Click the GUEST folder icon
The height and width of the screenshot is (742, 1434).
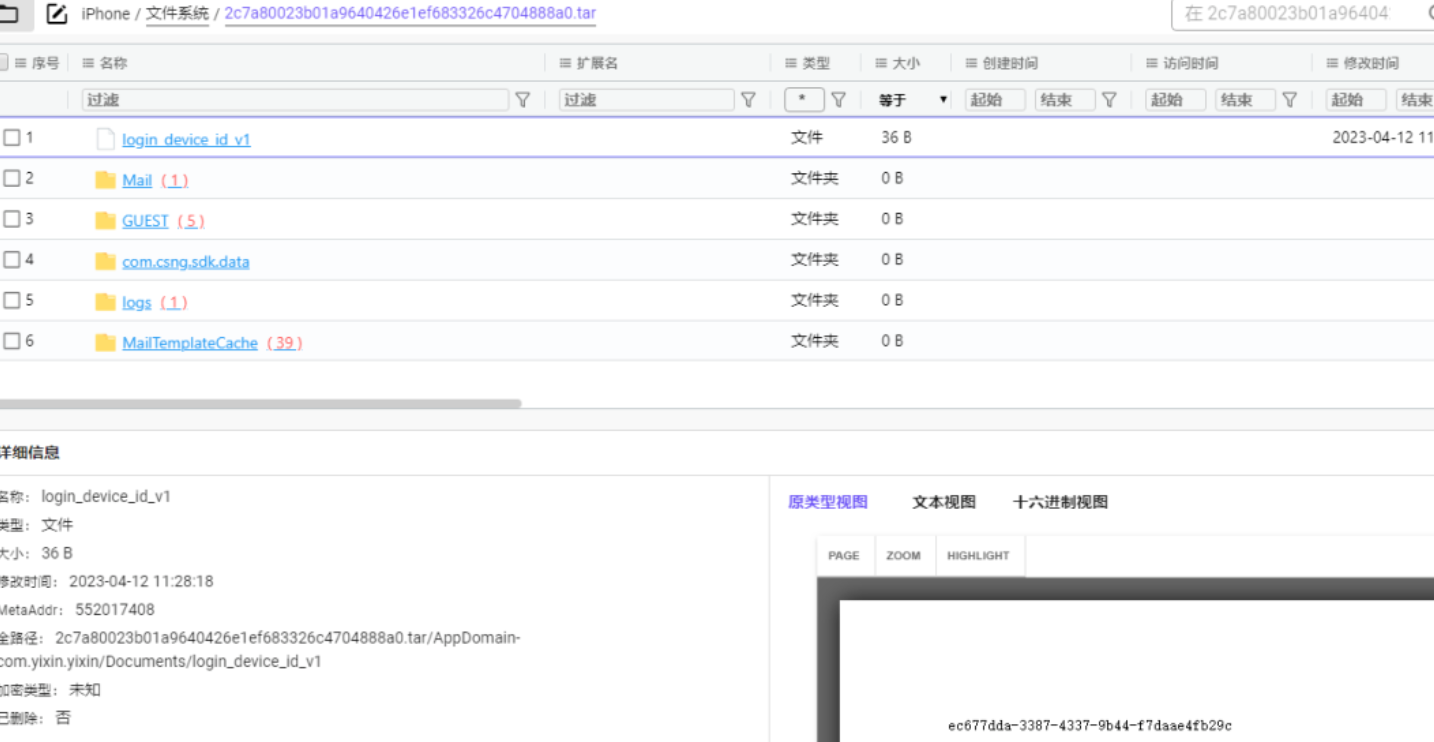click(105, 220)
